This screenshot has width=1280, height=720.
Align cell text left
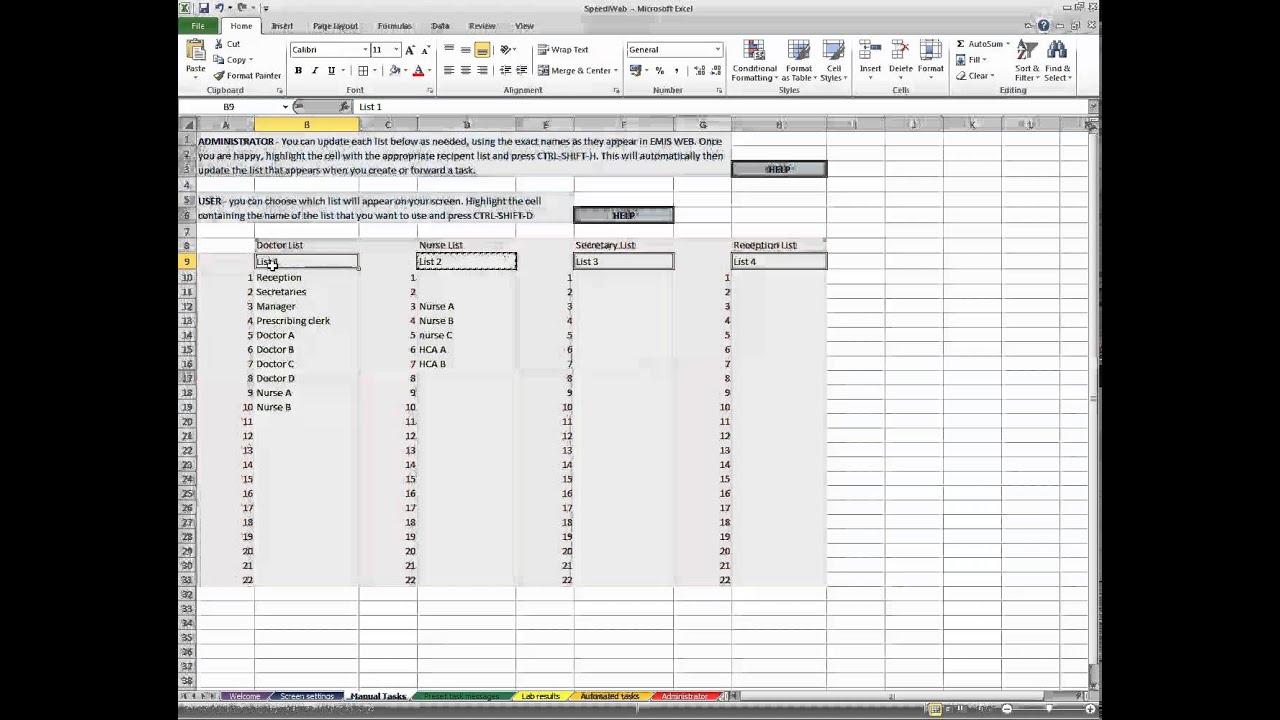[x=449, y=71]
